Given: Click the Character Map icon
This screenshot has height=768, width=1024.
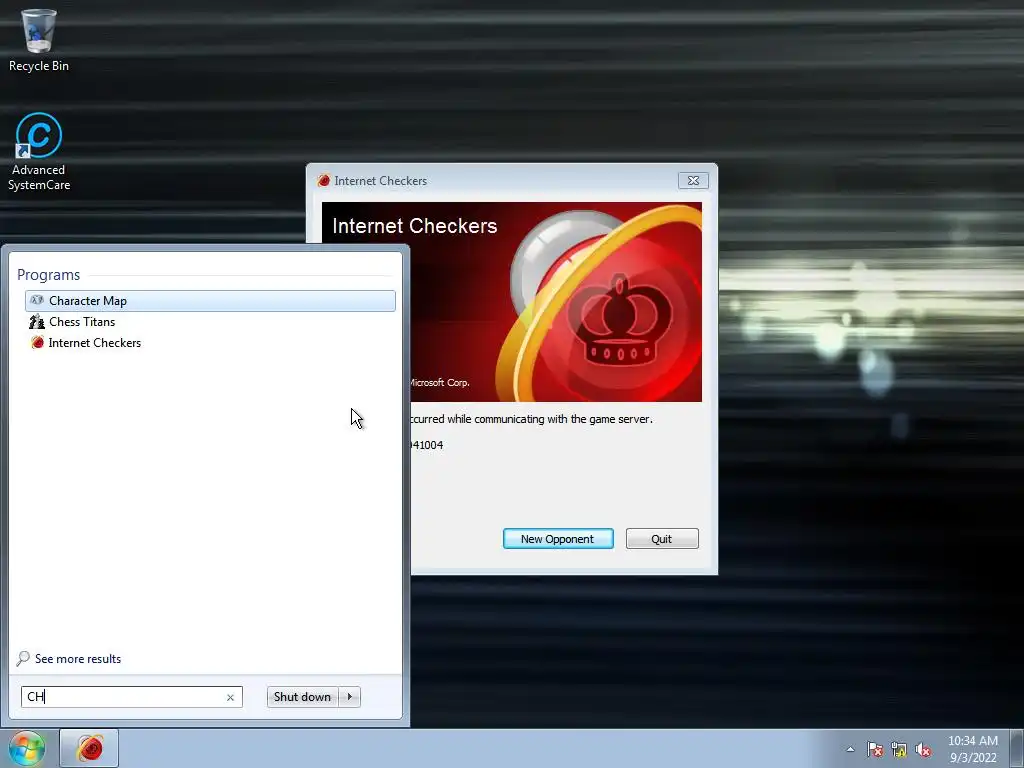Looking at the screenshot, I should pyautogui.click(x=37, y=300).
